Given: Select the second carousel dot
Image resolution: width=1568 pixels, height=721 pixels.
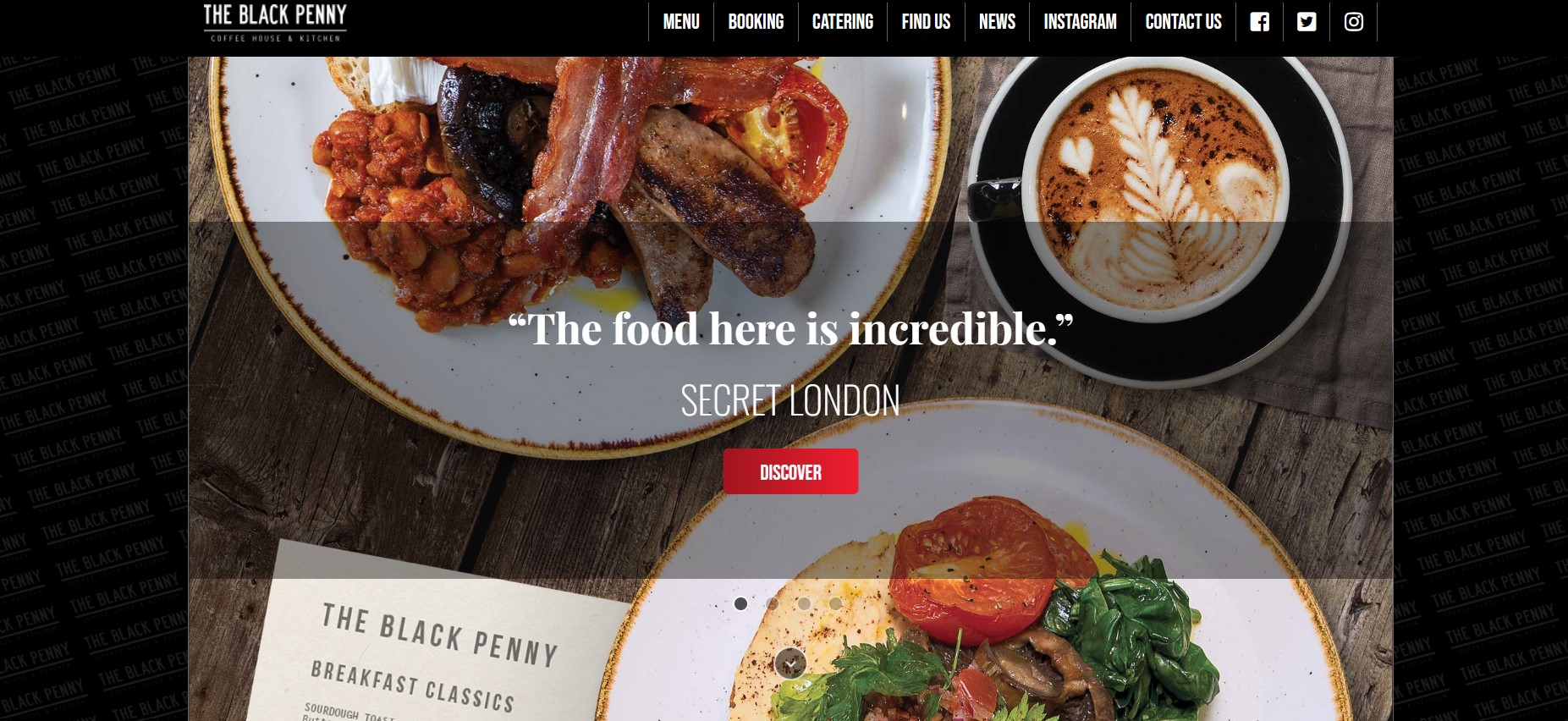Looking at the screenshot, I should pyautogui.click(x=772, y=603).
